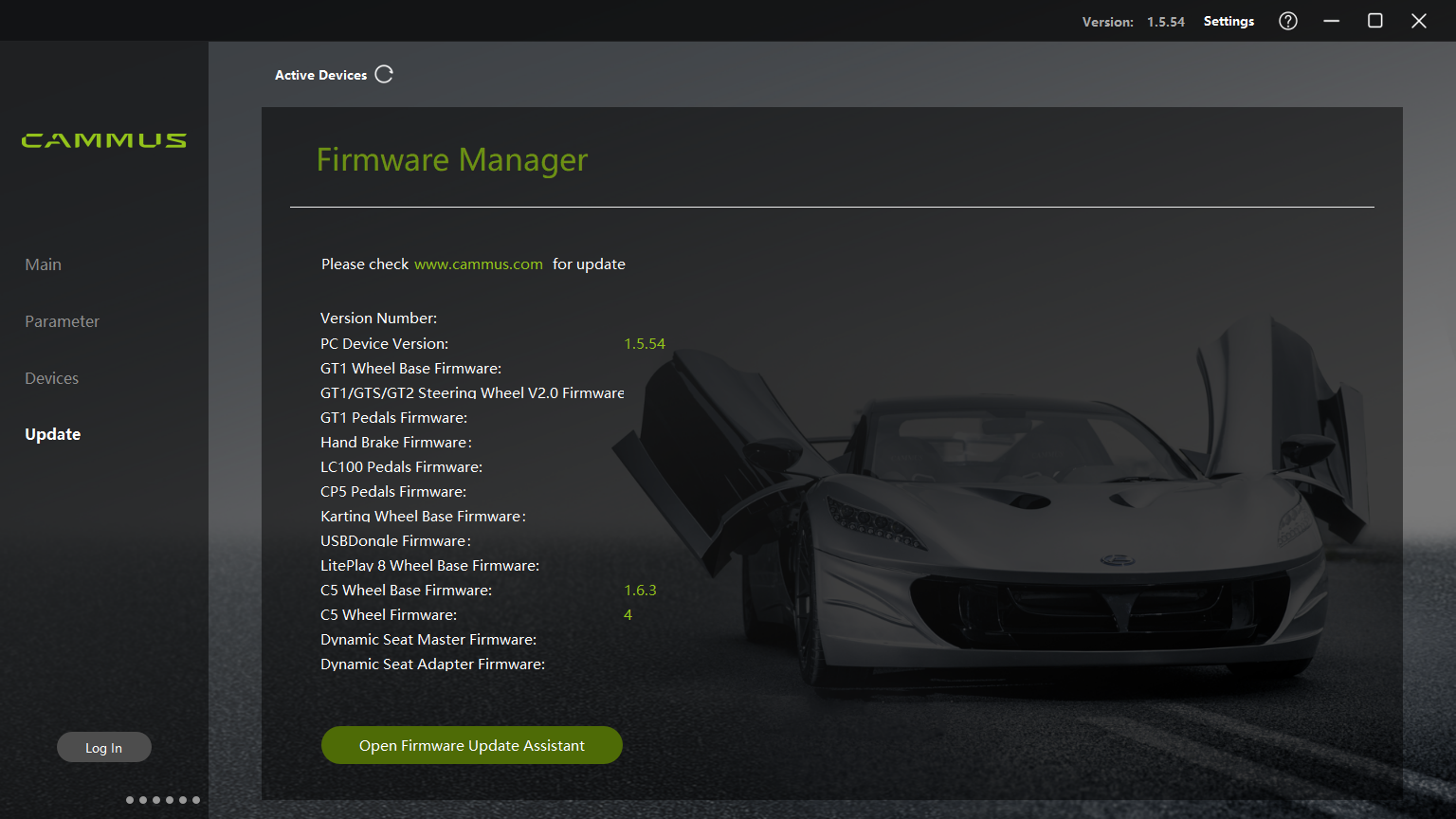
Task: Open the help question mark icon
Action: point(1288,21)
